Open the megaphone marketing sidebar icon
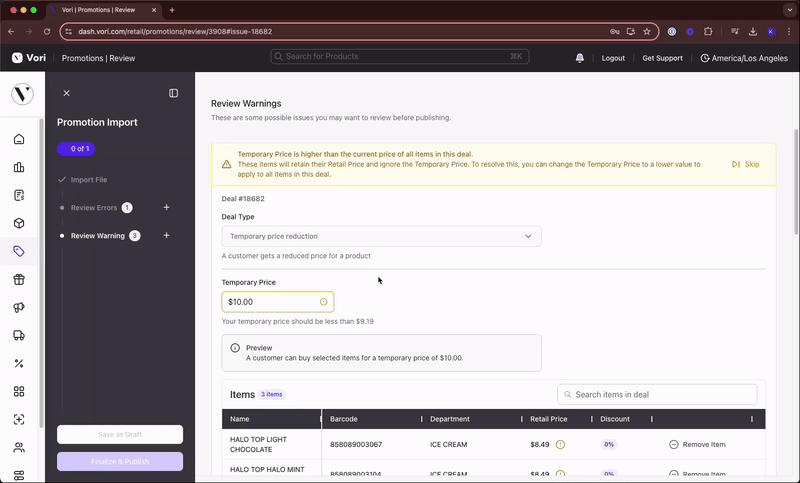Image resolution: width=800 pixels, height=483 pixels. 19,308
